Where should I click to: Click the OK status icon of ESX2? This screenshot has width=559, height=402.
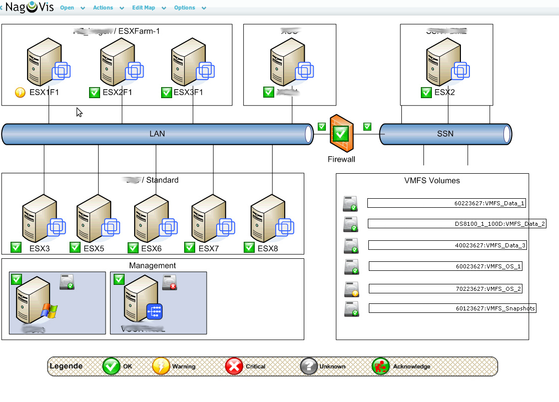pos(426,93)
